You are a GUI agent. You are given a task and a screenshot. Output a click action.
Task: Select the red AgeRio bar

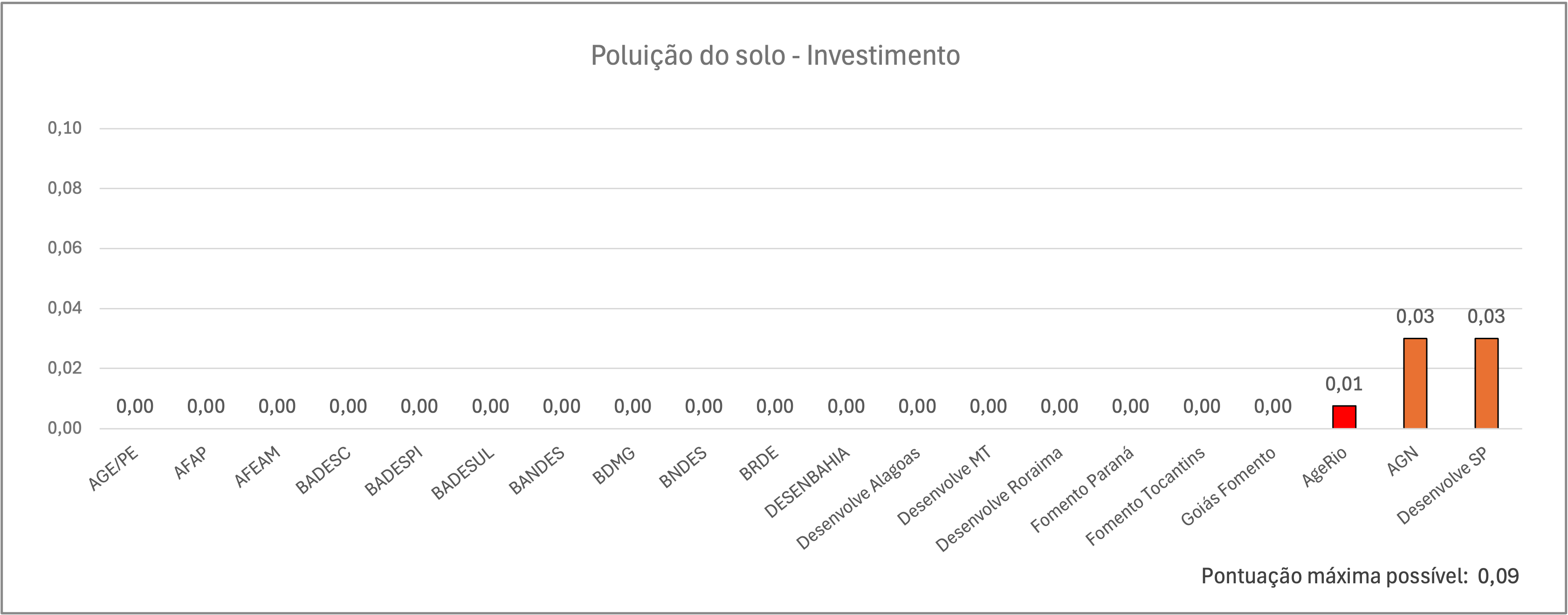click(x=1344, y=417)
